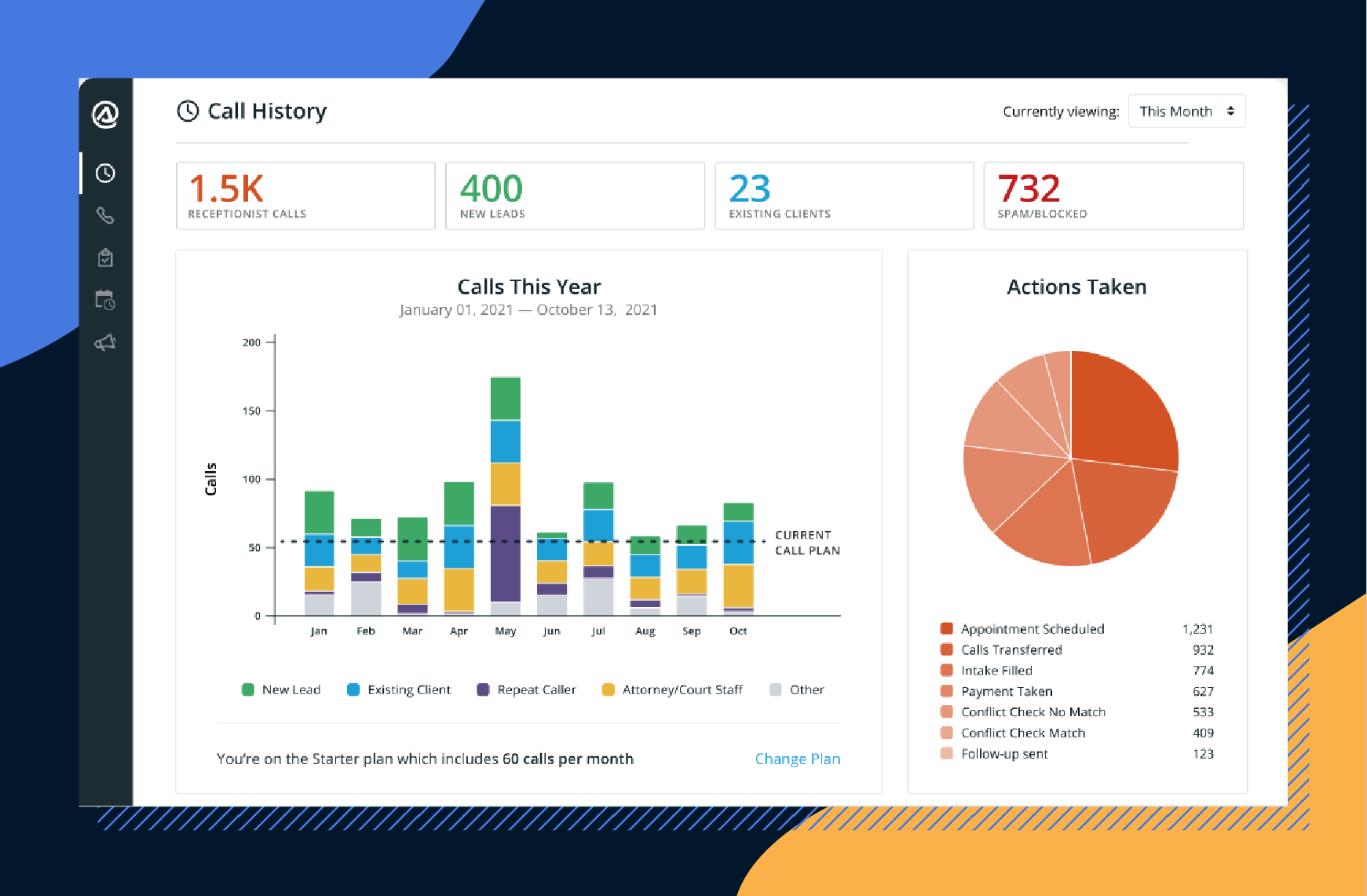1367x896 pixels.
Task: Toggle the Existing Client legend swatch
Action: tap(353, 689)
